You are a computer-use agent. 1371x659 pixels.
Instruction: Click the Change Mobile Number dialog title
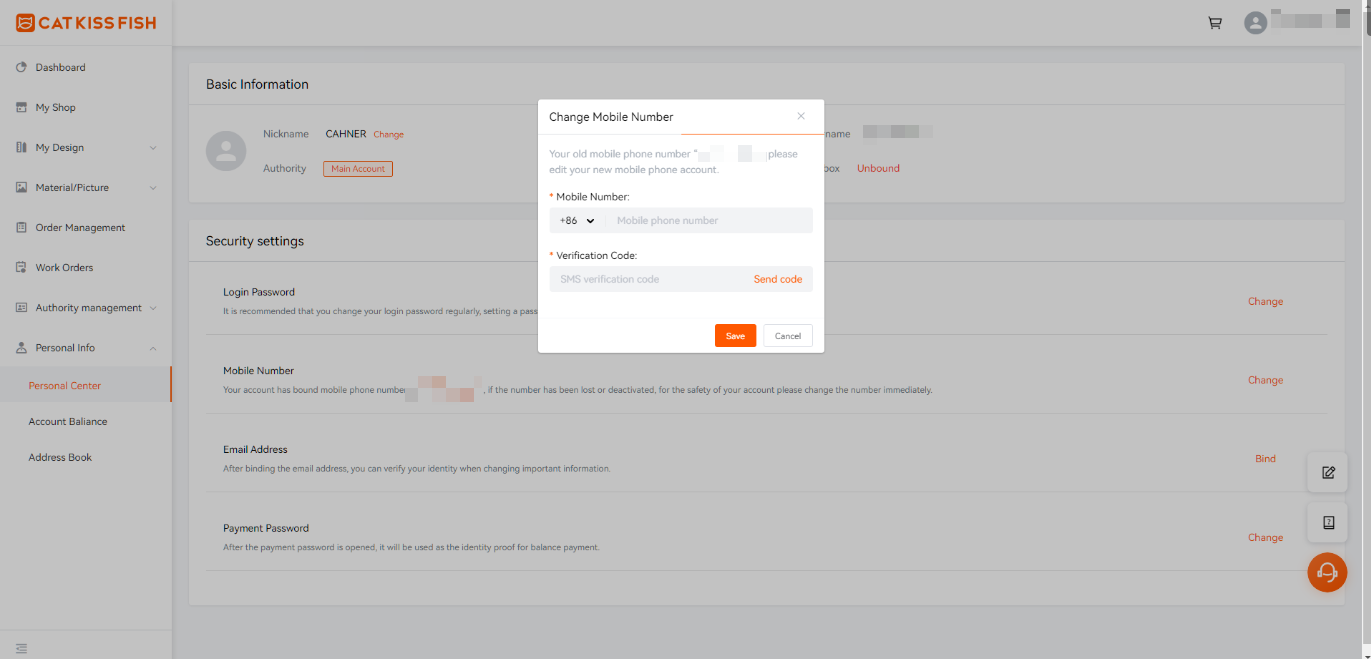(x=611, y=117)
